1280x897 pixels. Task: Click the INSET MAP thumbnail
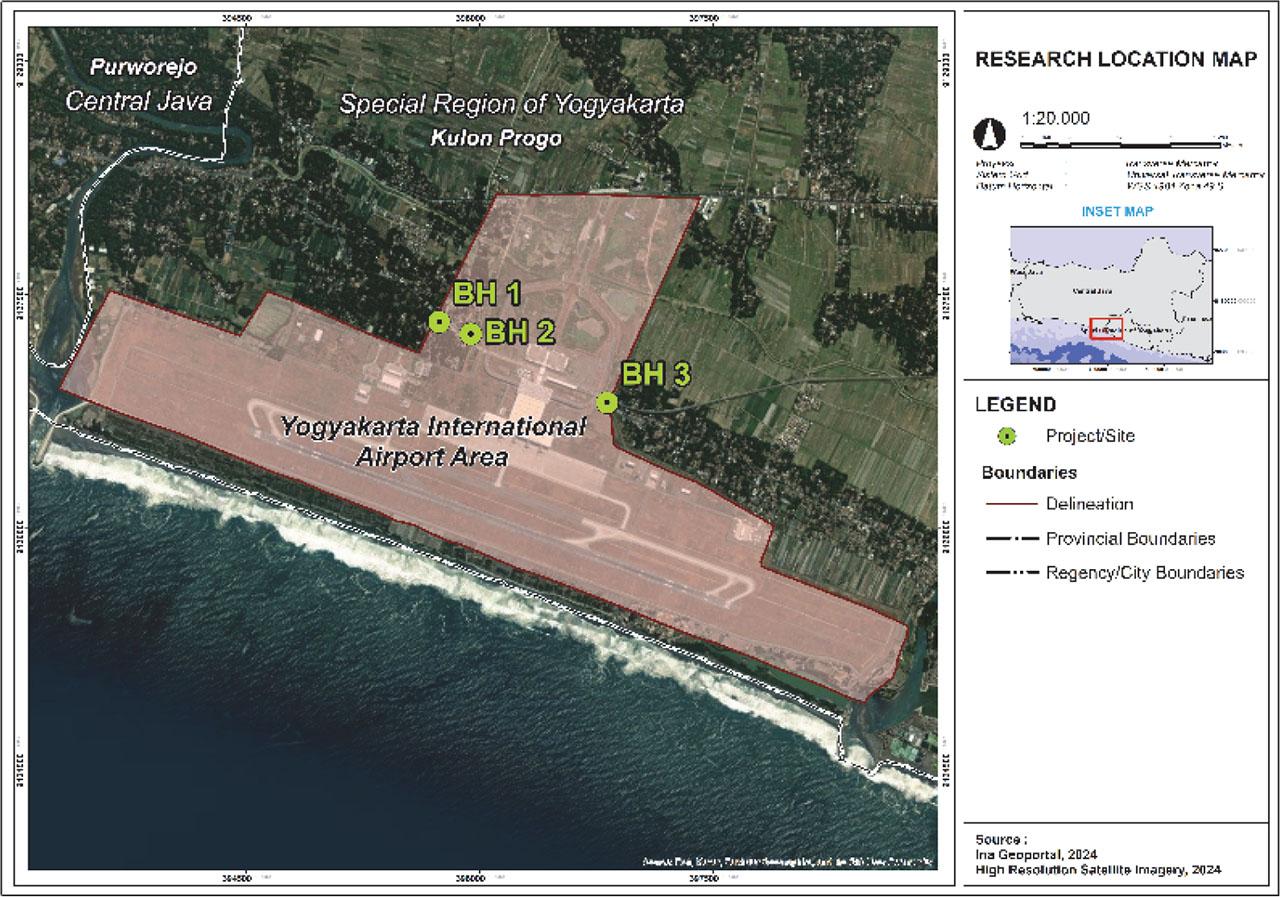pyautogui.click(x=1110, y=293)
